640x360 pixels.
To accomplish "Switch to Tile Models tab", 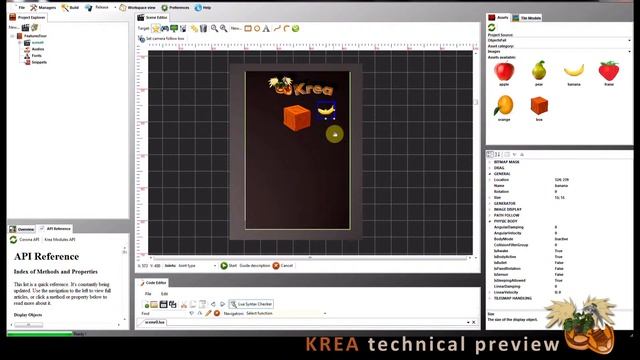I will pos(527,18).
